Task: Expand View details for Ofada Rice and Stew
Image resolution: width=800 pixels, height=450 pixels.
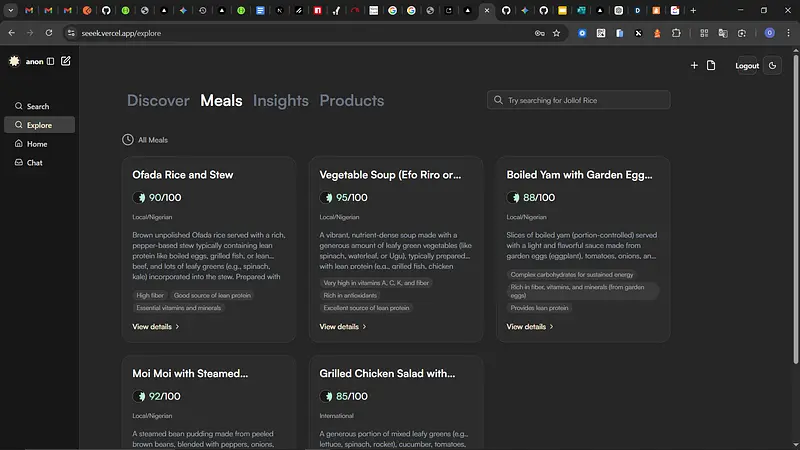Action: [x=155, y=326]
